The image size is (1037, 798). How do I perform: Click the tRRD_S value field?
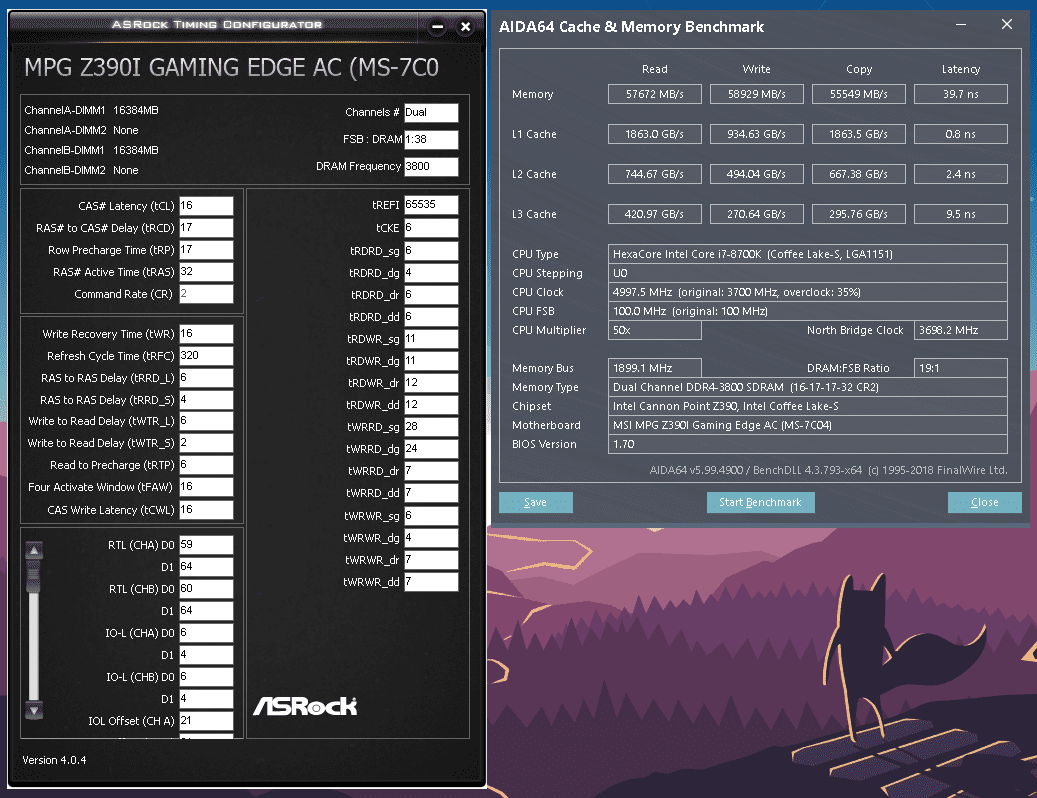click(x=206, y=400)
